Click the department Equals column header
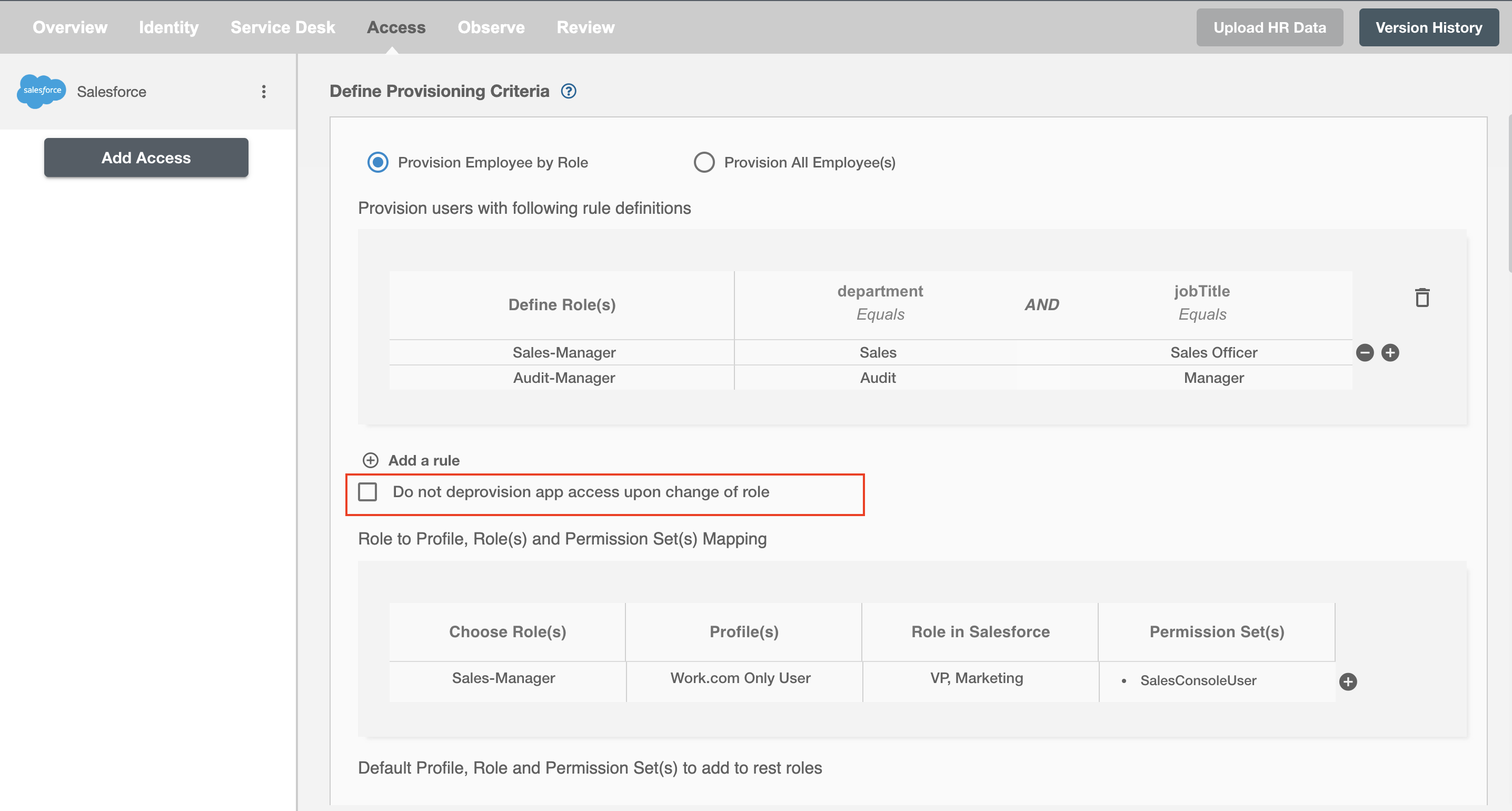Image resolution: width=1512 pixels, height=811 pixels. tap(880, 302)
